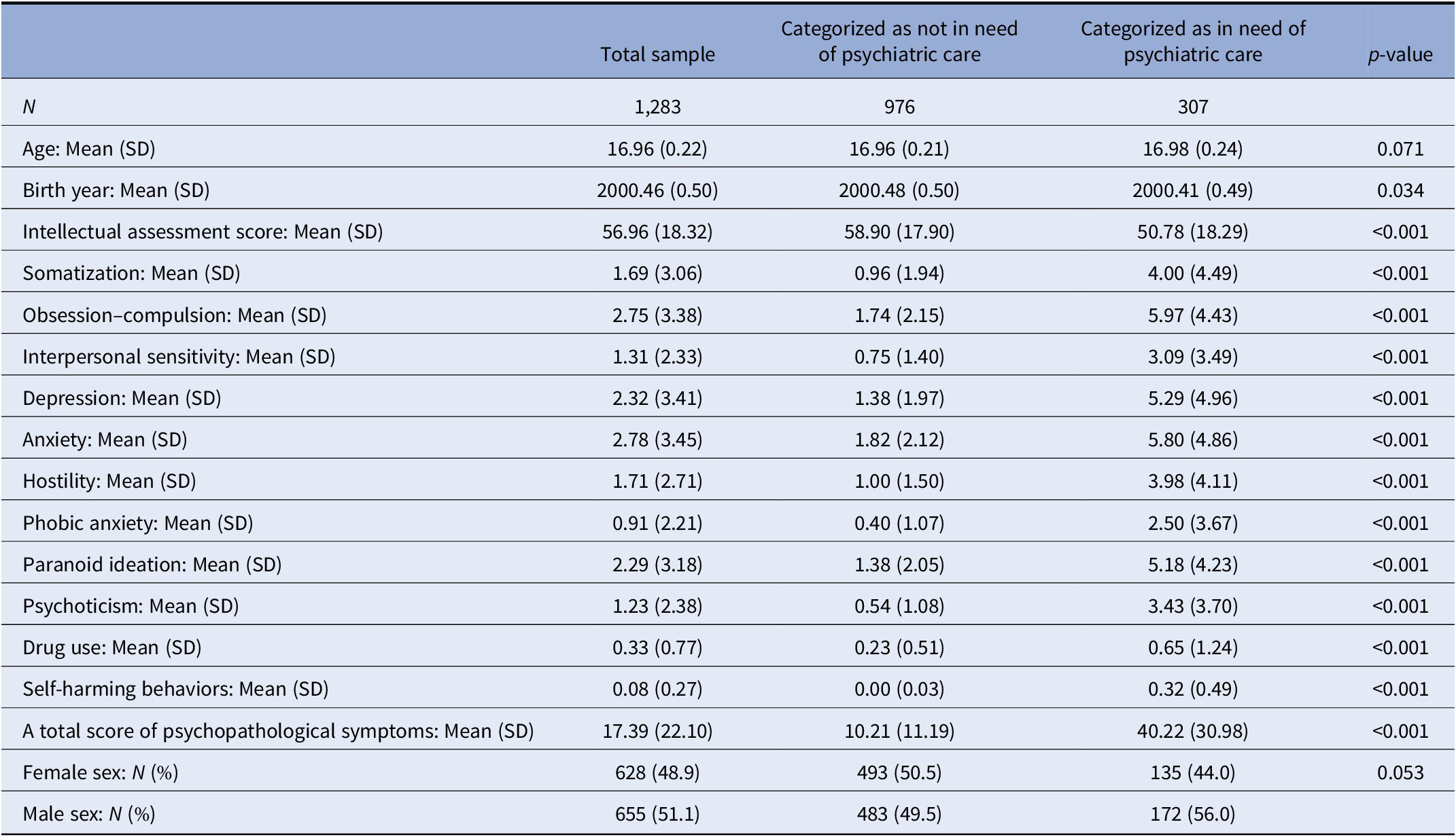Select the "Depression: Mean (SD)" row label
The image size is (1456, 837).
[x=122, y=398]
